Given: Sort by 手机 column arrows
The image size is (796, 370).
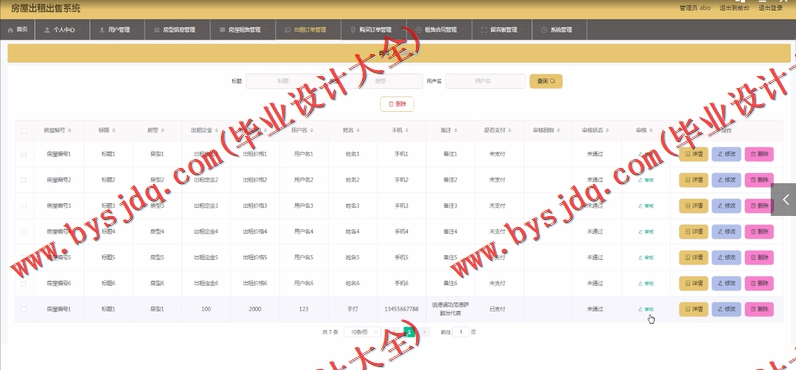Looking at the screenshot, I should coord(408,131).
